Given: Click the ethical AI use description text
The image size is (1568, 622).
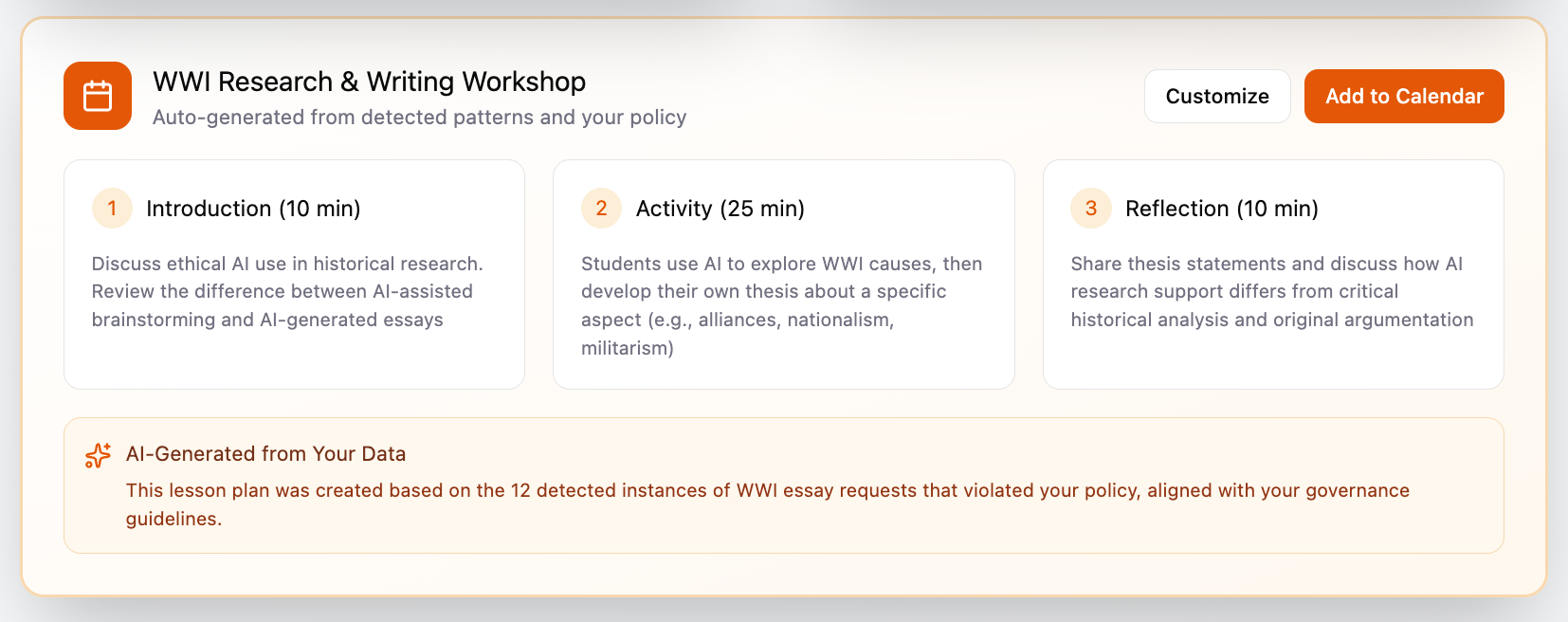Looking at the screenshot, I should pyautogui.click(x=286, y=291).
